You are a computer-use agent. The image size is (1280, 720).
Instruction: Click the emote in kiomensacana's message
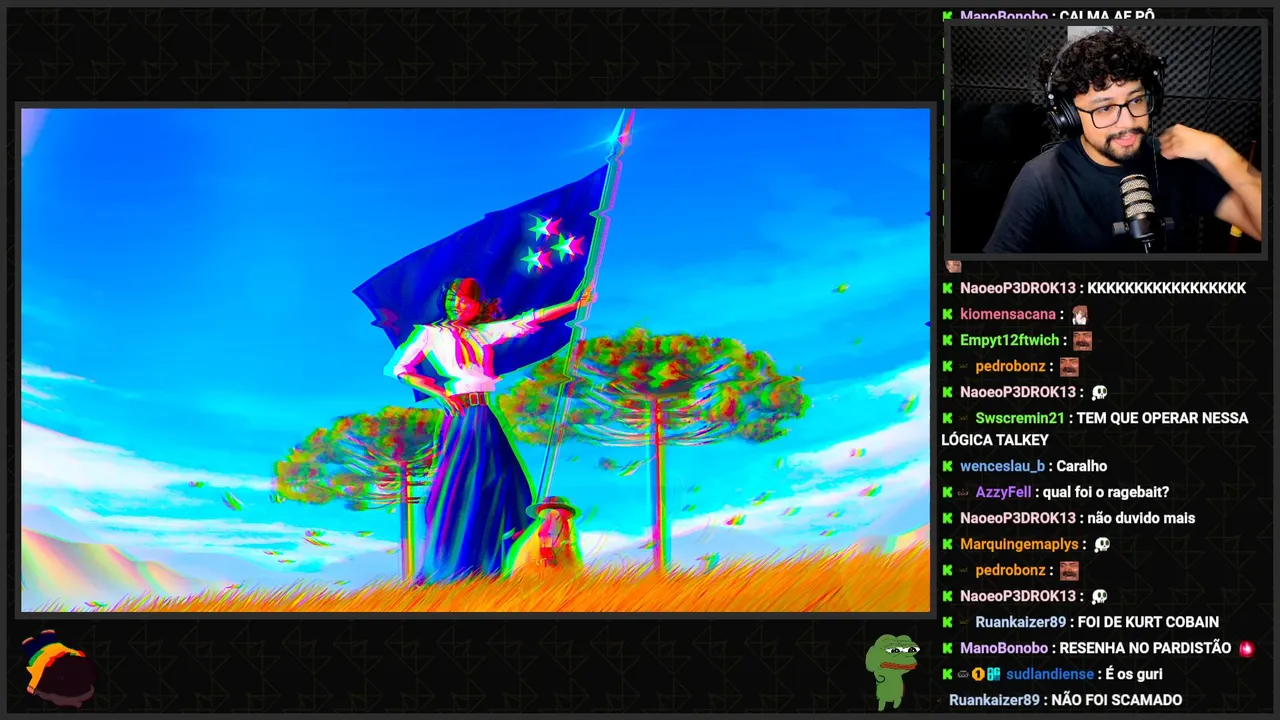point(1080,315)
